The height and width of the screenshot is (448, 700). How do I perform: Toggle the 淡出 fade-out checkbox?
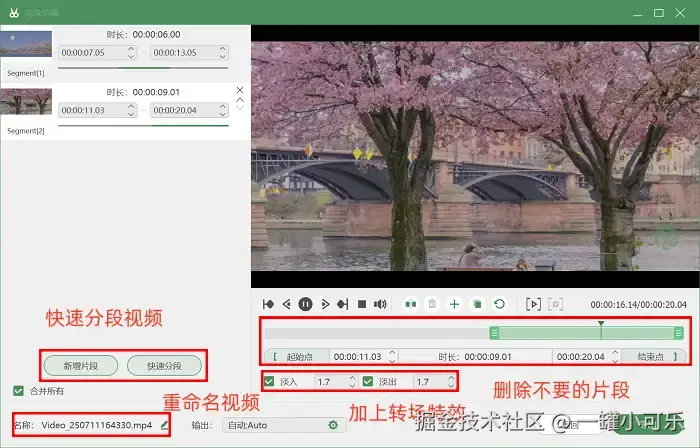(368, 382)
